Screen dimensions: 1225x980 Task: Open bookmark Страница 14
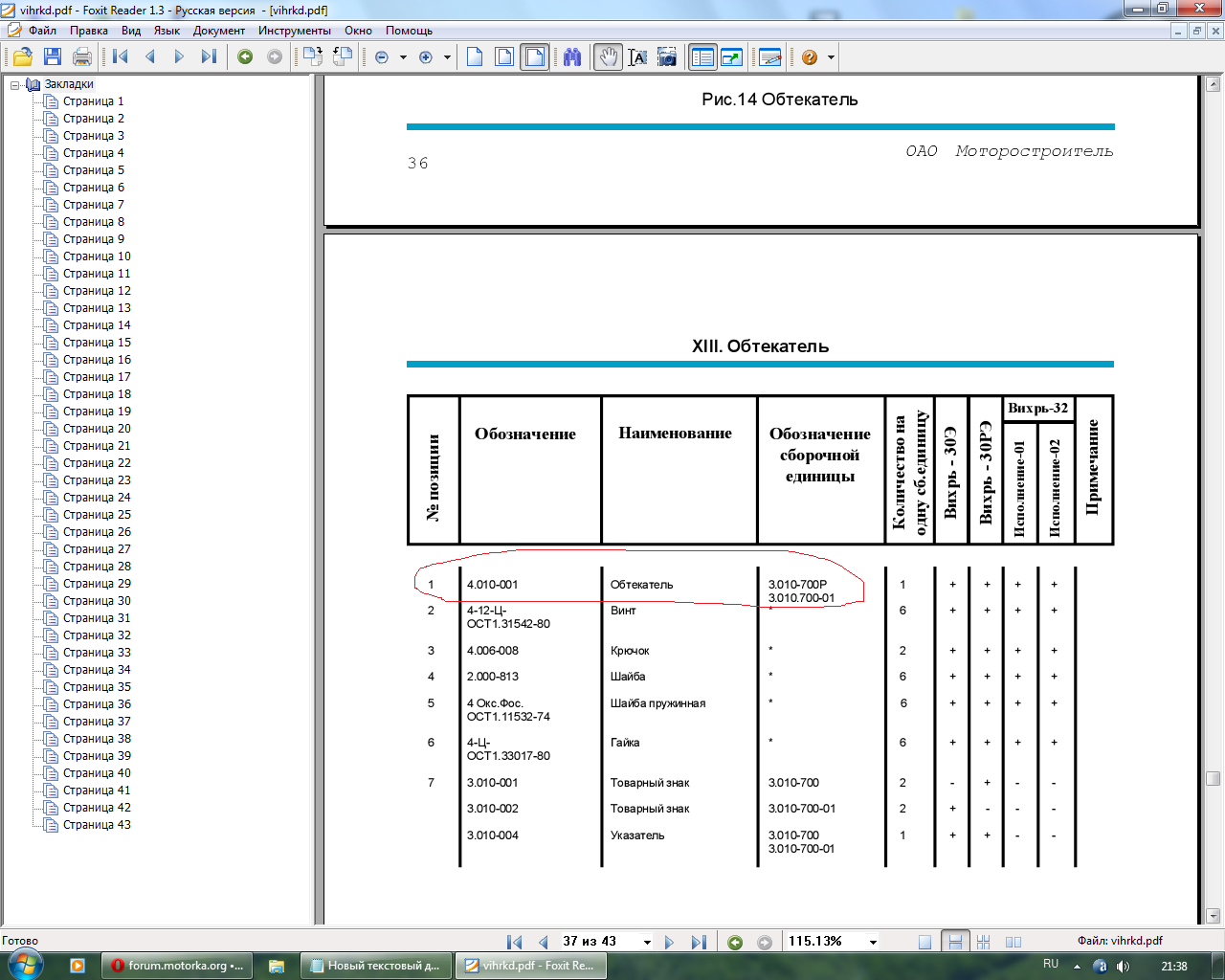point(97,325)
